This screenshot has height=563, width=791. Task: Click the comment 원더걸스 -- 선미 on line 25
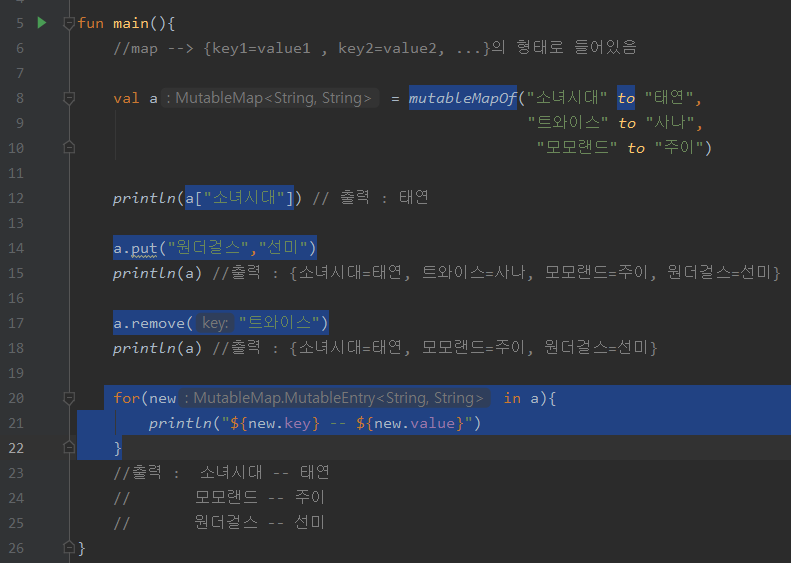[x=259, y=523]
